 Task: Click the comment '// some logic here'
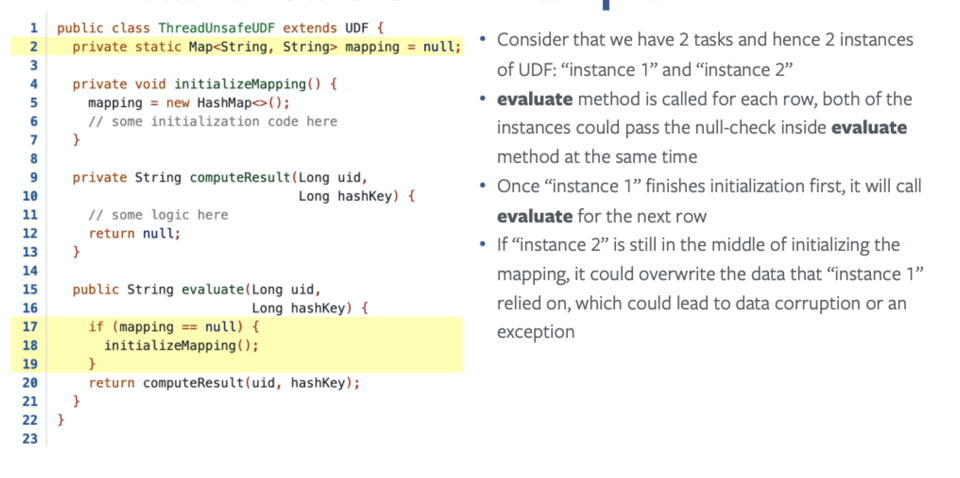[158, 215]
